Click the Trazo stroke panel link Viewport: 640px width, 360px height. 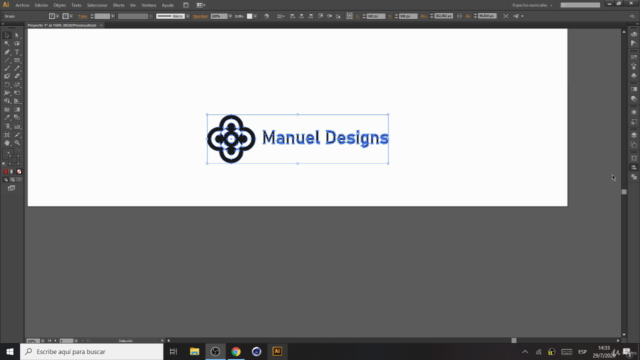coord(82,16)
